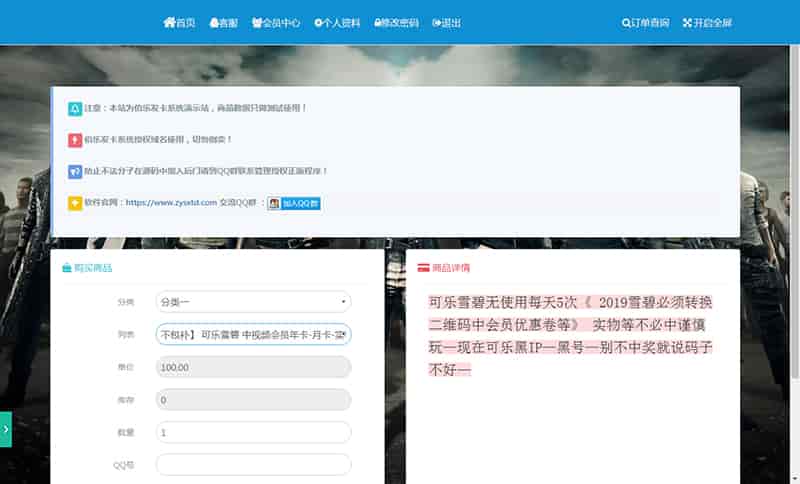Image resolution: width=800 pixels, height=484 pixels.
Task: Go to 首页 home in top navigation
Action: [x=179, y=23]
